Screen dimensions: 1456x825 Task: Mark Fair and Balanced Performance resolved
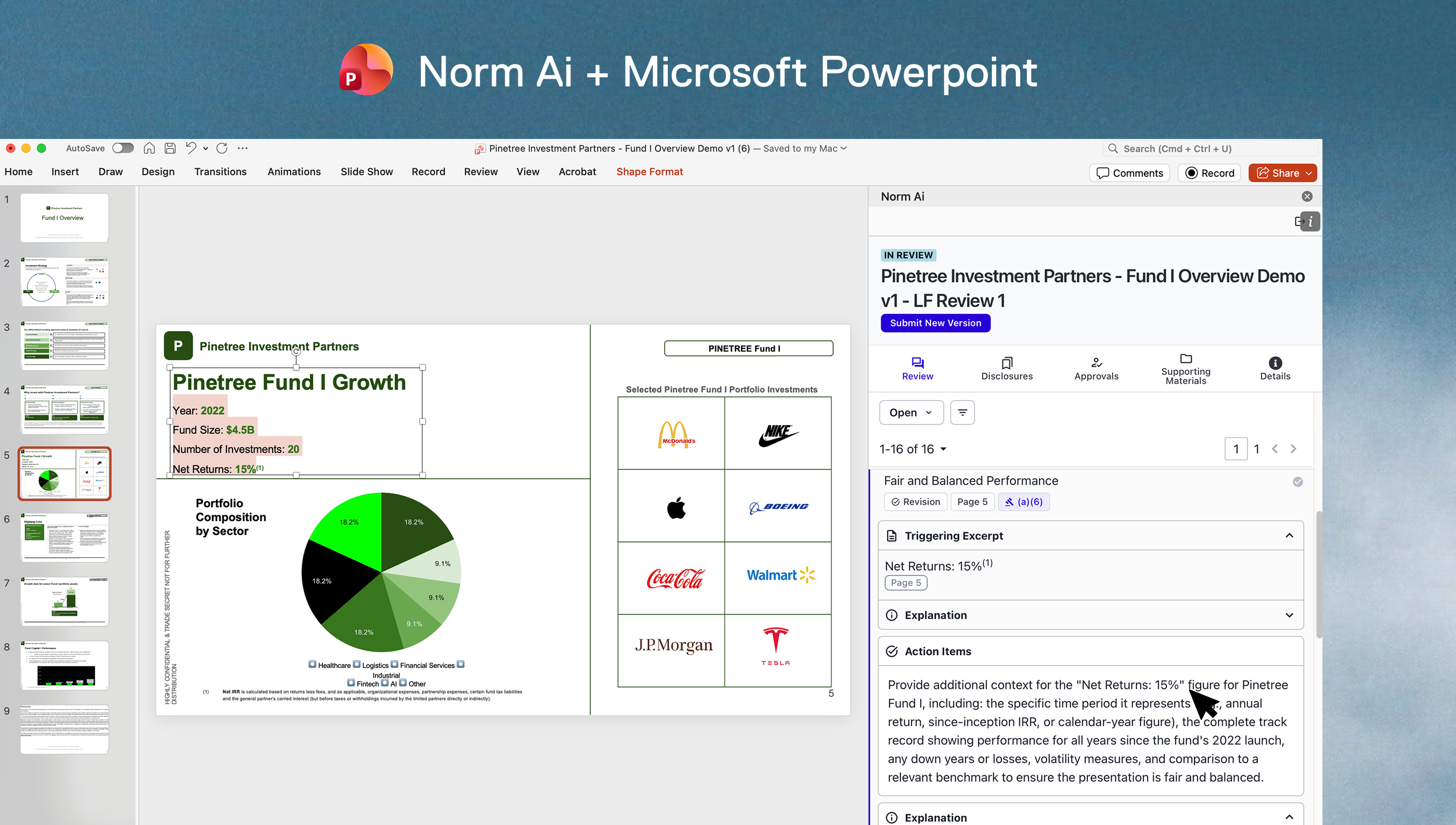click(1297, 481)
